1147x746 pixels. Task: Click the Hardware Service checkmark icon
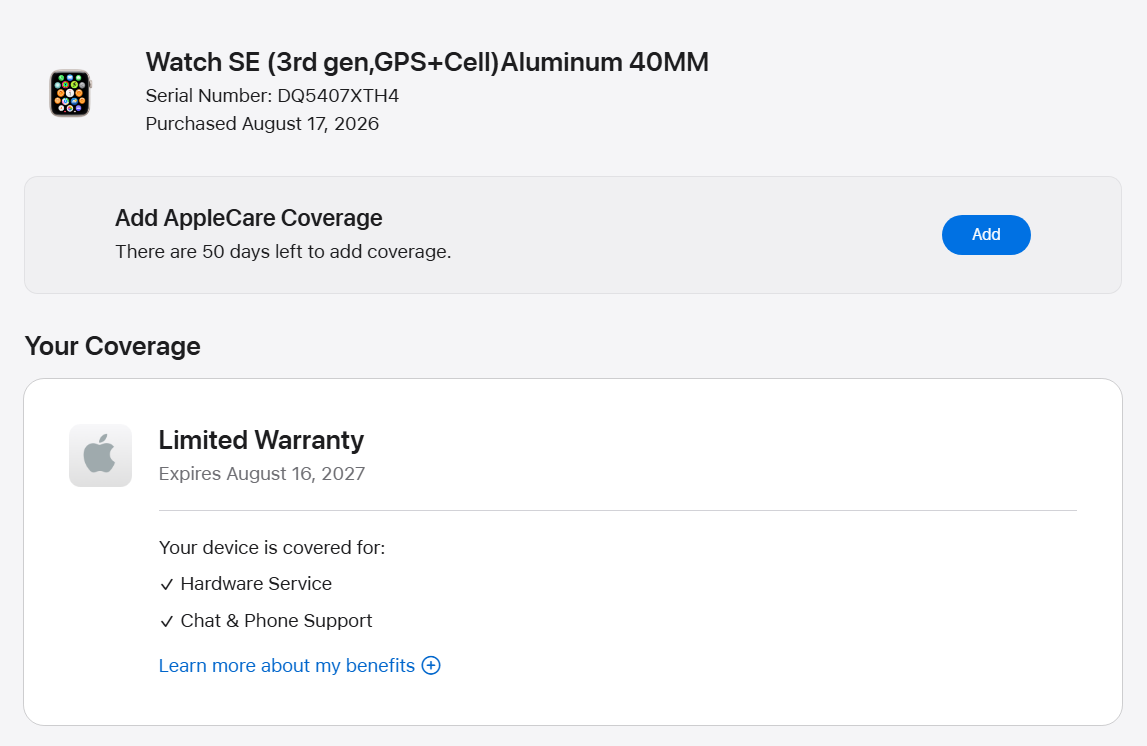click(167, 584)
